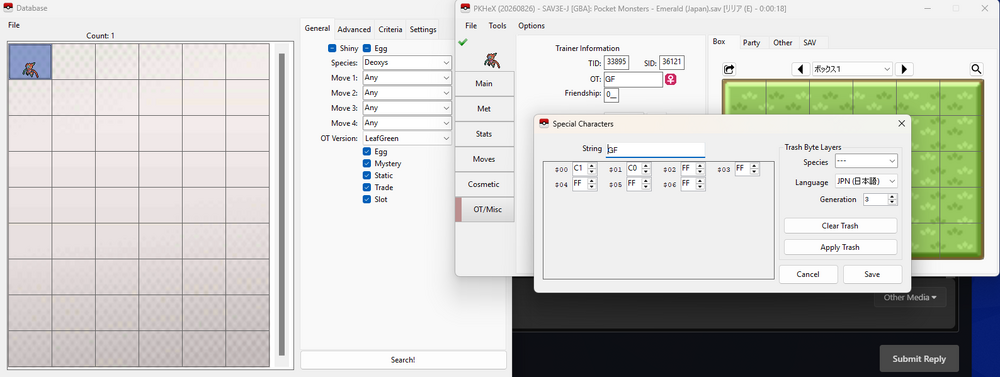Viewport: 1000px width, 377px height.
Task: Open the Stats editor tab
Action: click(484, 134)
